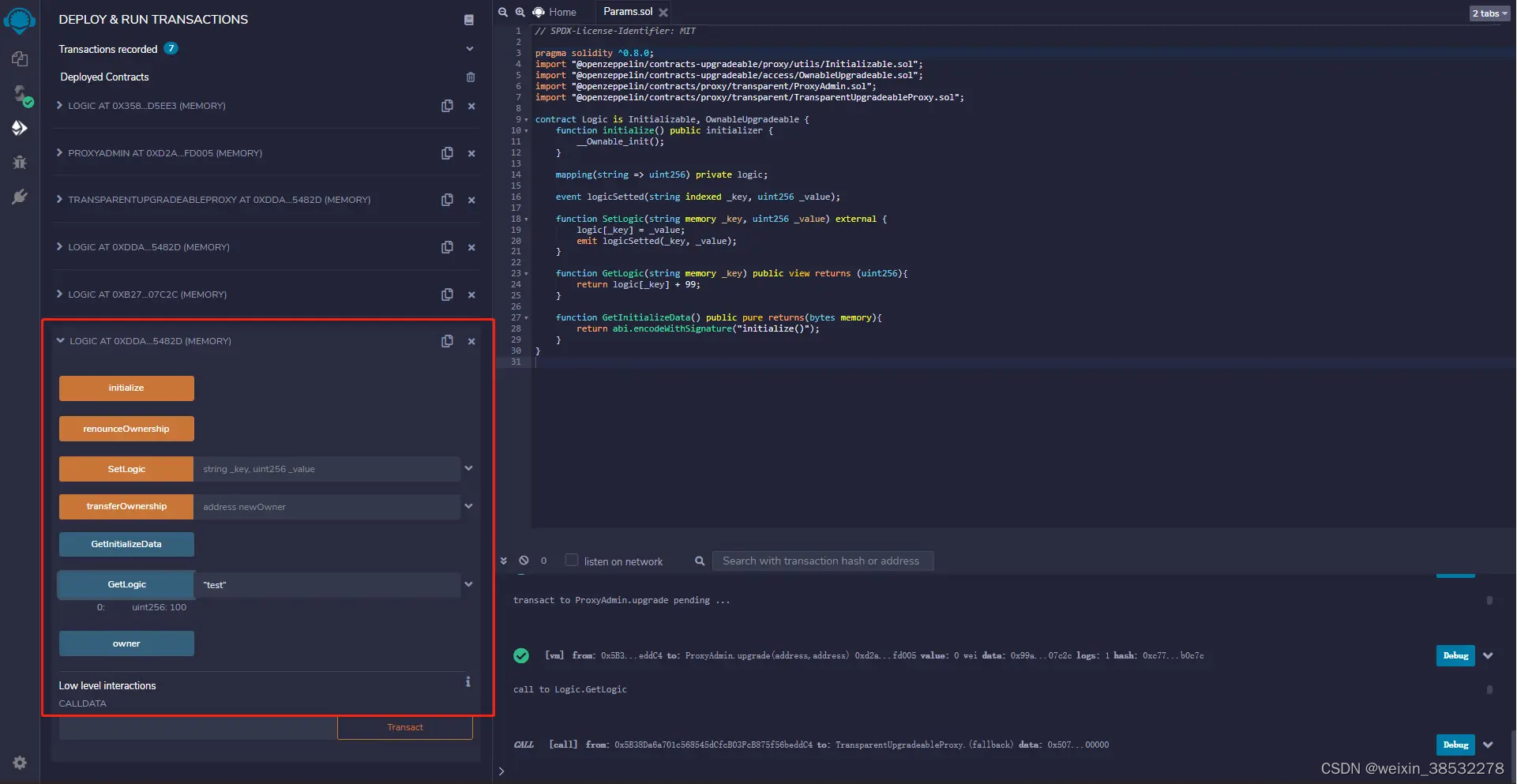Expand PROXYADMIN AT 0XD2A...FD005 contract
Image resolution: width=1517 pixels, height=784 pixels.
click(59, 152)
